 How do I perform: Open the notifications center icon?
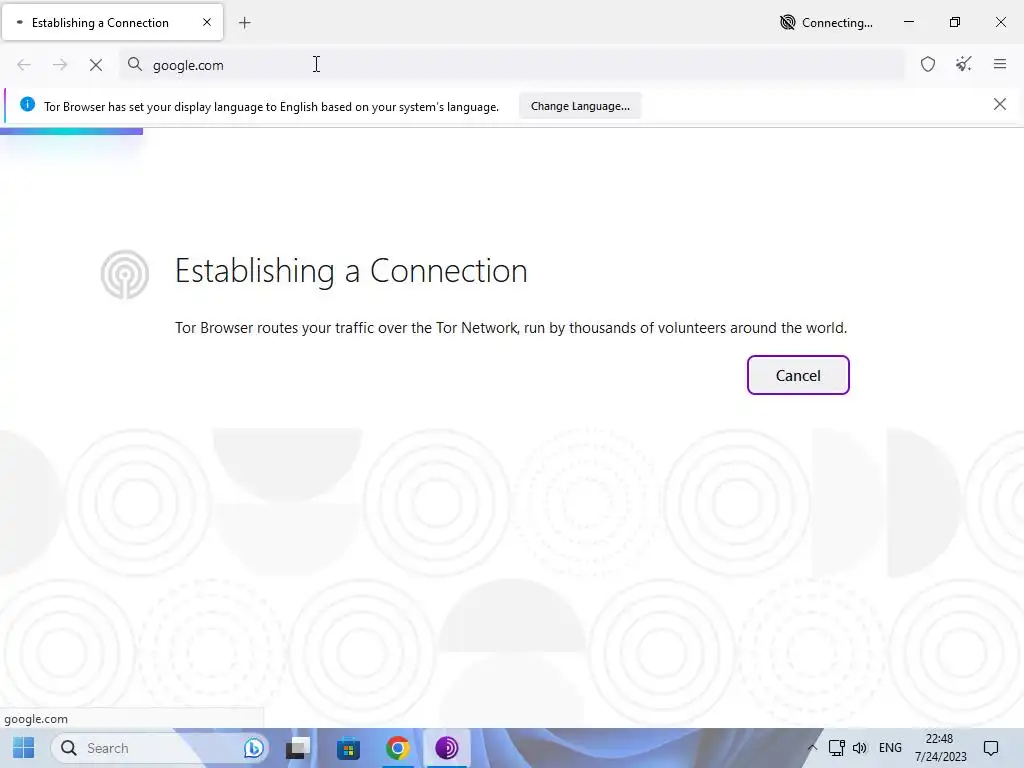[991, 748]
